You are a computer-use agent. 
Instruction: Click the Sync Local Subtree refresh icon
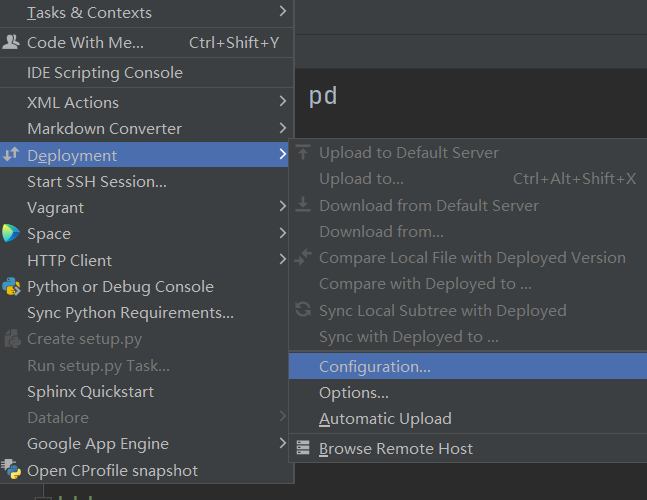click(304, 311)
